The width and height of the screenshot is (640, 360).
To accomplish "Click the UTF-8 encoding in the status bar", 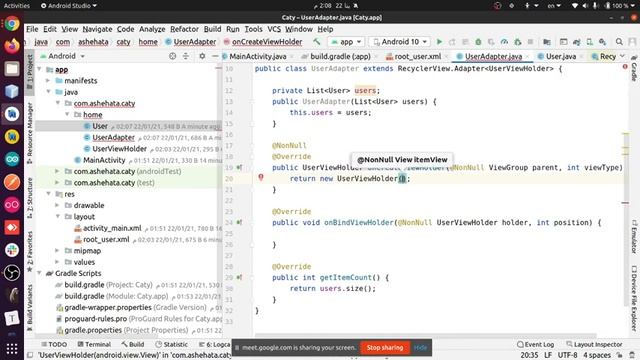I will pos(567,355).
